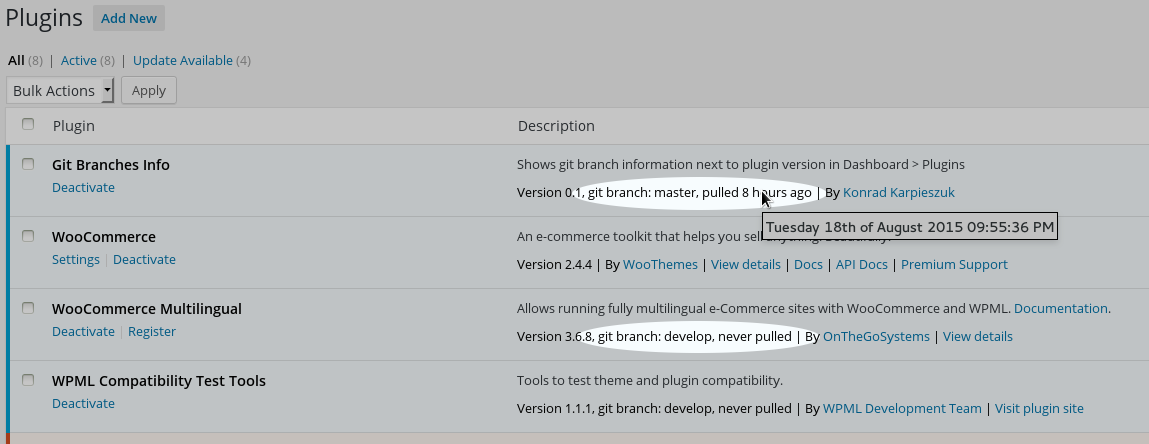1149x444 pixels.
Task: Toggle the select-all plugins checkbox
Action: point(28,124)
